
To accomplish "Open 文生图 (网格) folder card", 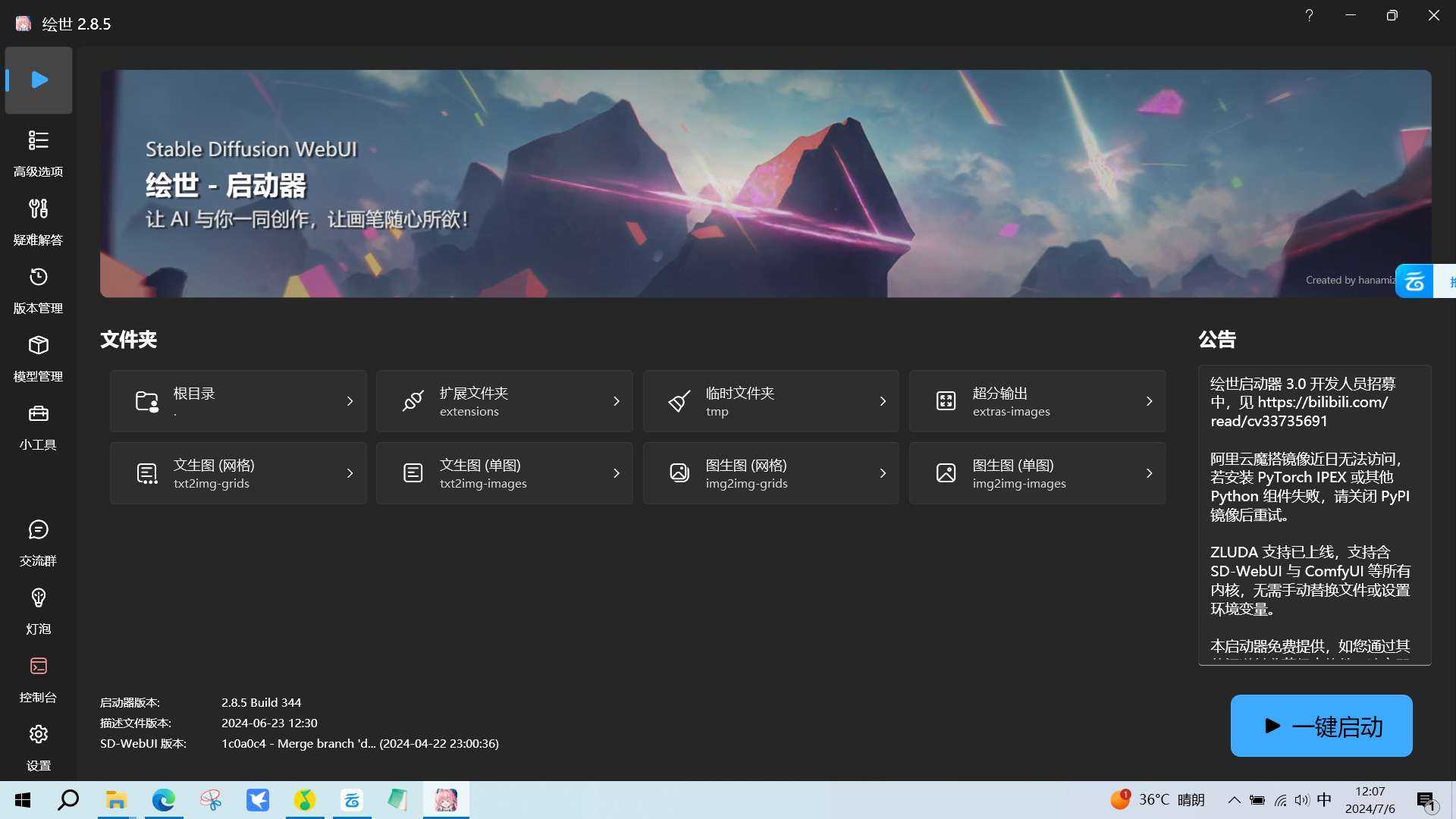I will tap(238, 473).
